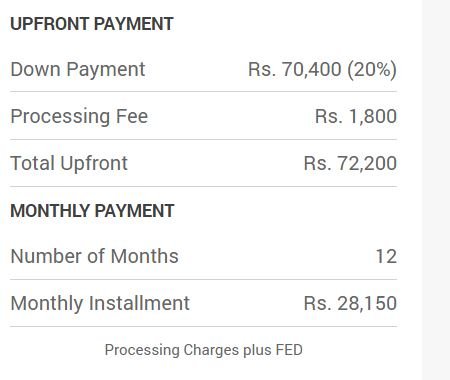Click the divider line below Monthly Installment row
Image resolution: width=450 pixels, height=380 pixels.
(x=203, y=326)
